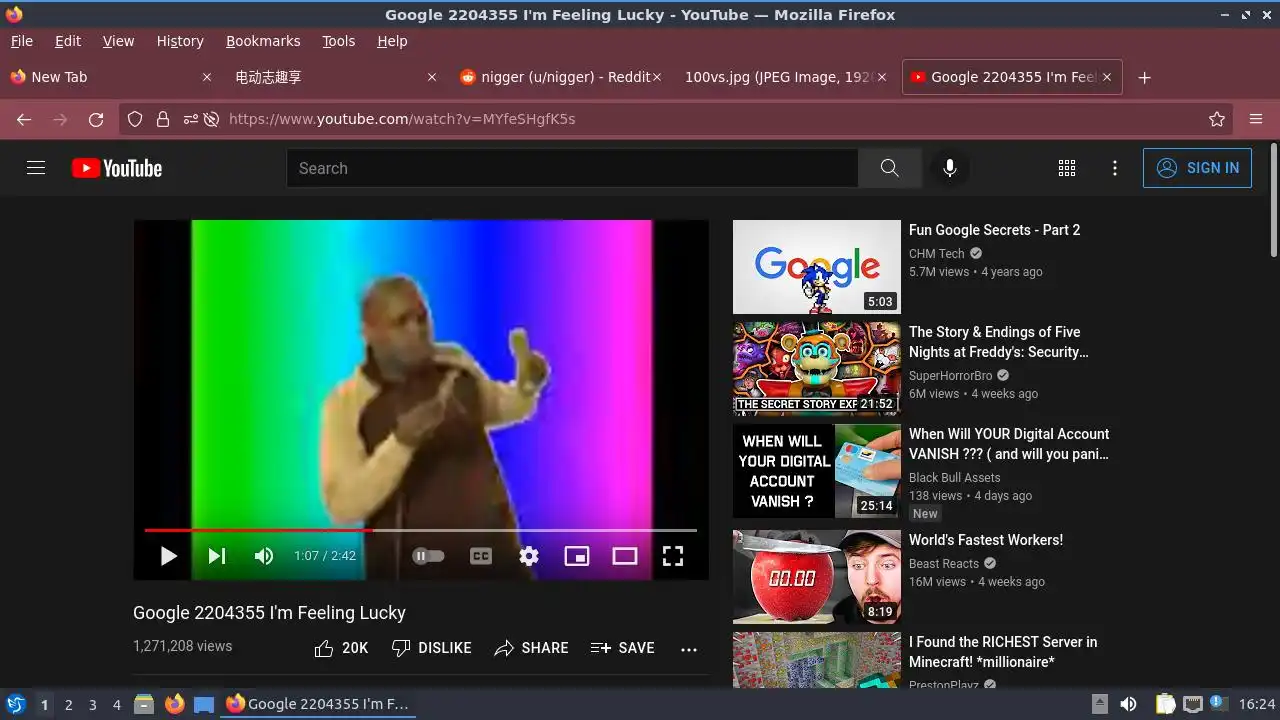
Task: Open the Firefox application menu
Action: [x=1256, y=119]
